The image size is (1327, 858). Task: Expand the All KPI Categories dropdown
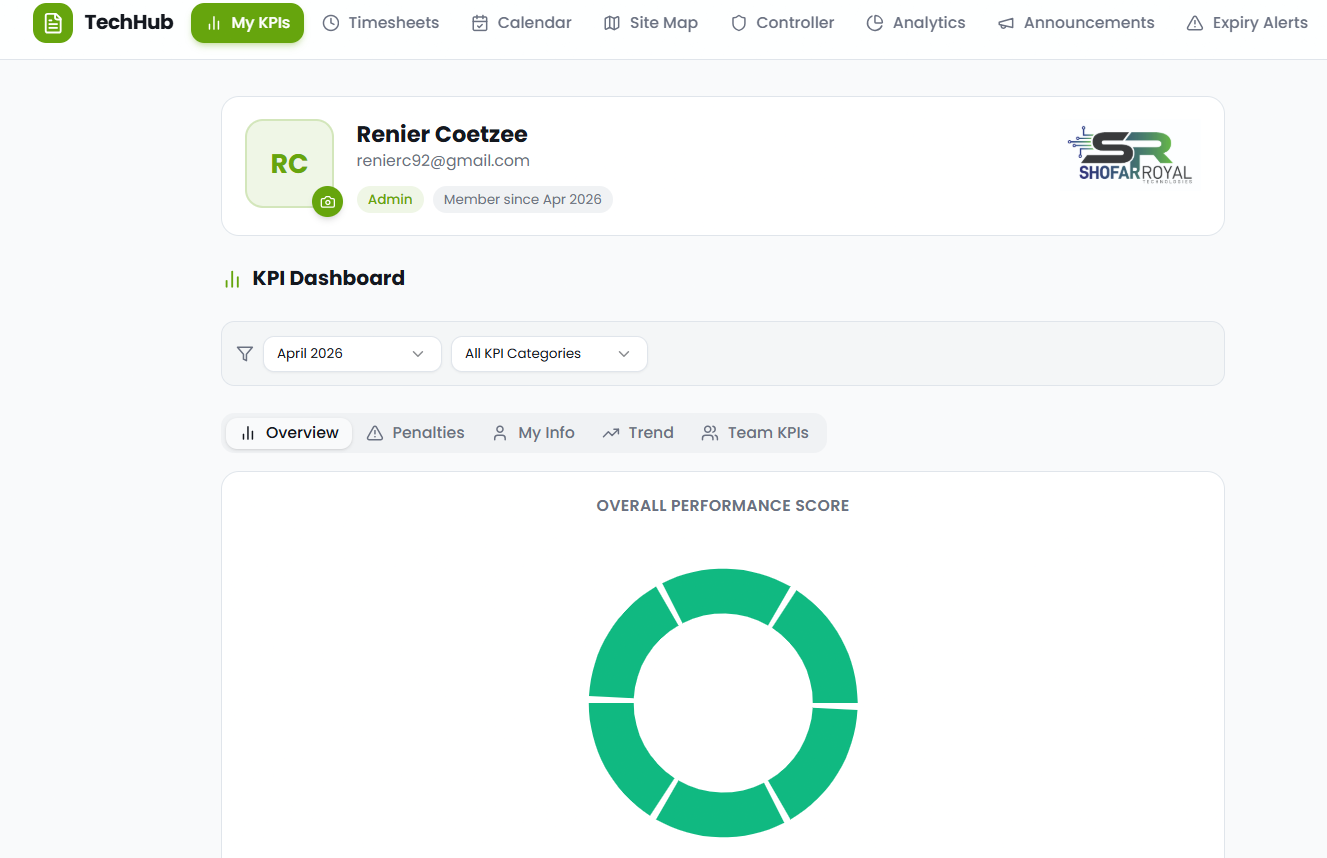pos(549,354)
